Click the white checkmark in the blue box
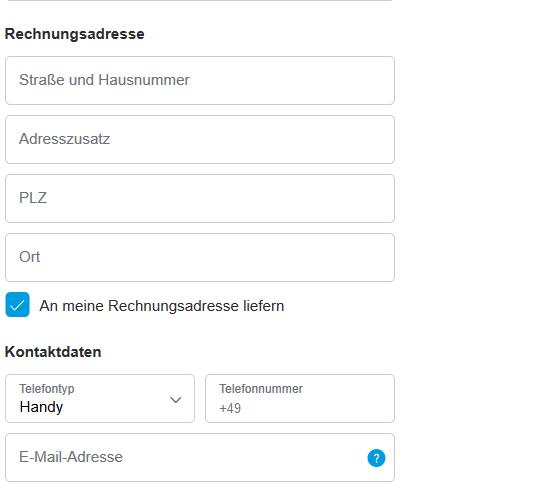 point(17,305)
